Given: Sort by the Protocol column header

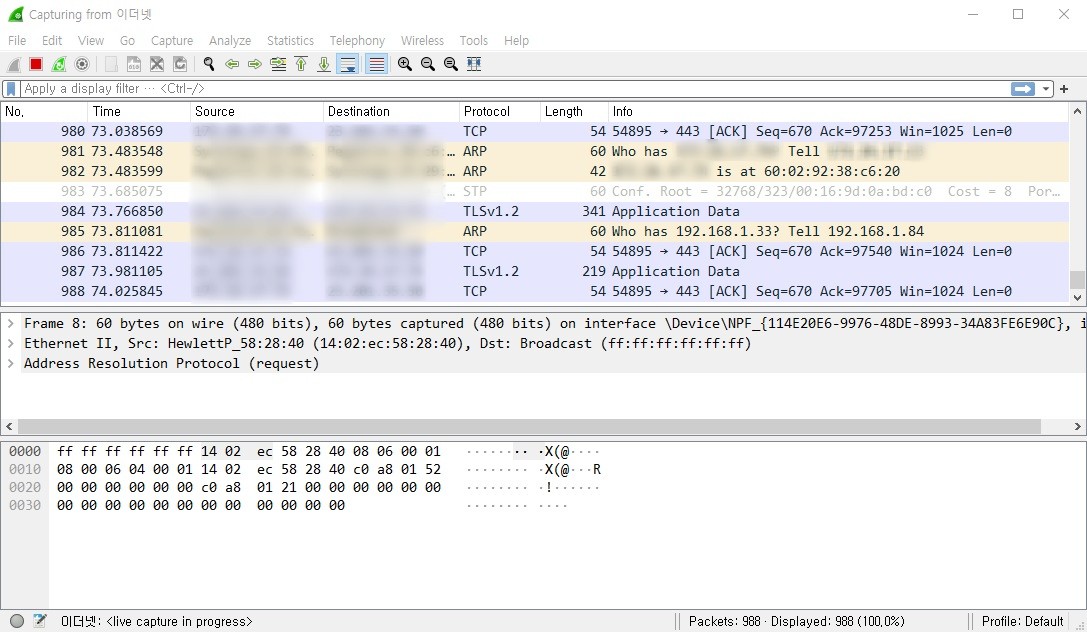Looking at the screenshot, I should tap(499, 112).
